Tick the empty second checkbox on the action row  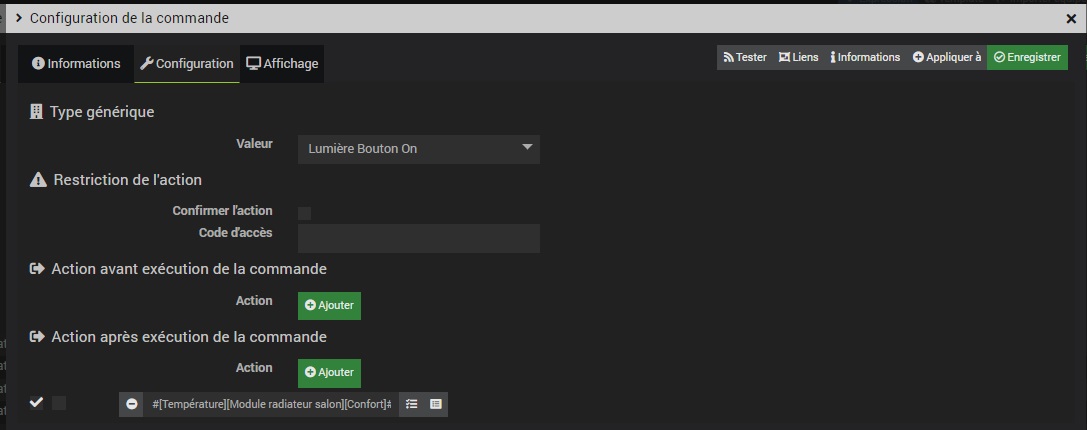[x=60, y=403]
